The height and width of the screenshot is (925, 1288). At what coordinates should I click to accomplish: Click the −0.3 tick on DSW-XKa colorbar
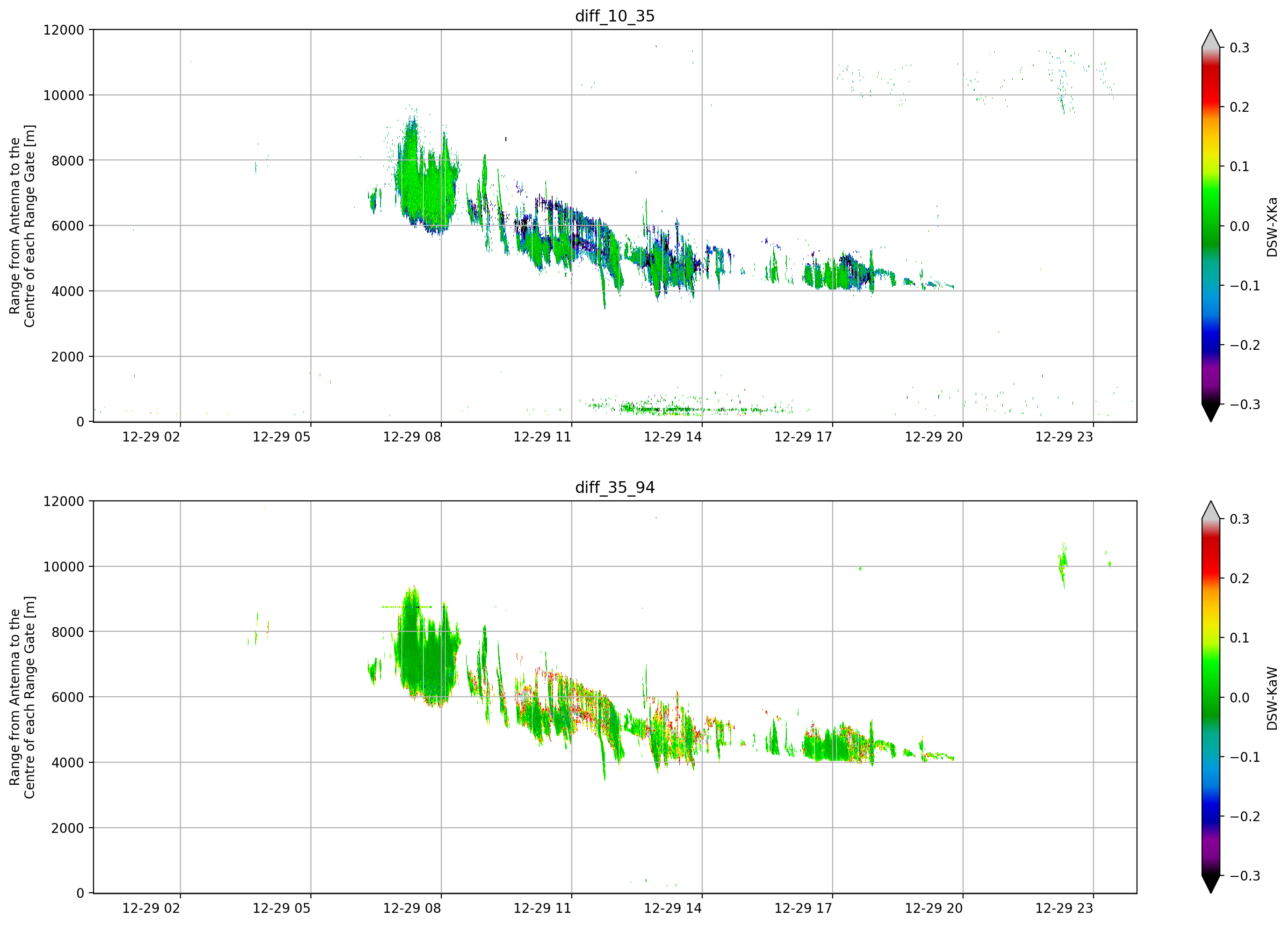click(1245, 405)
